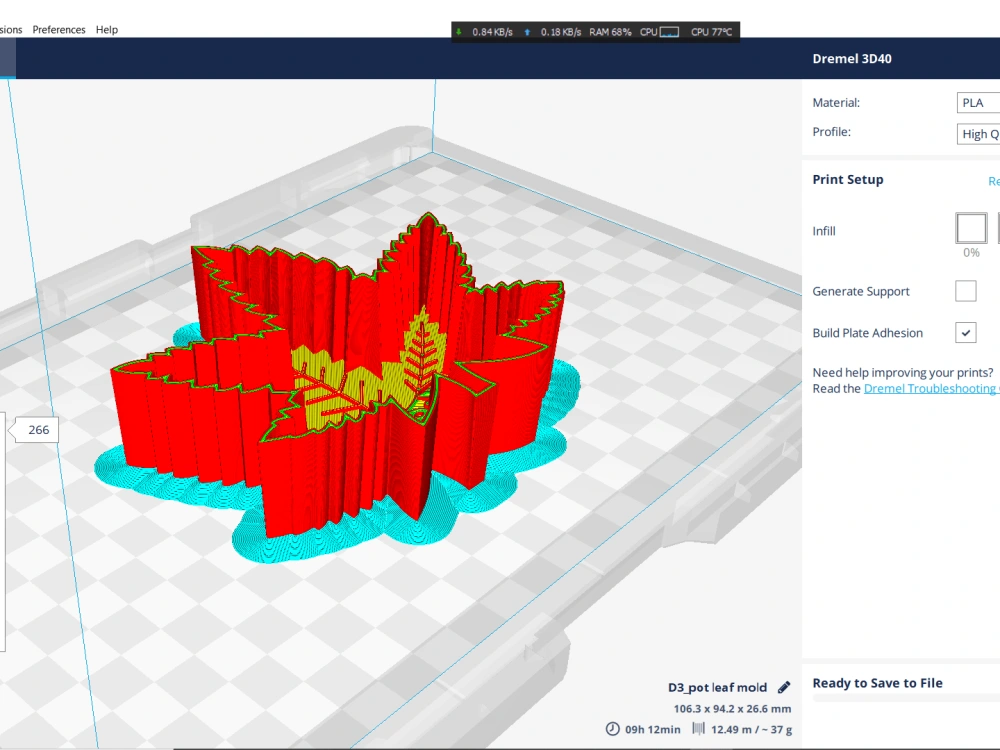The image size is (1000, 750).
Task: Open the Material PLA dropdown
Action: (978, 103)
